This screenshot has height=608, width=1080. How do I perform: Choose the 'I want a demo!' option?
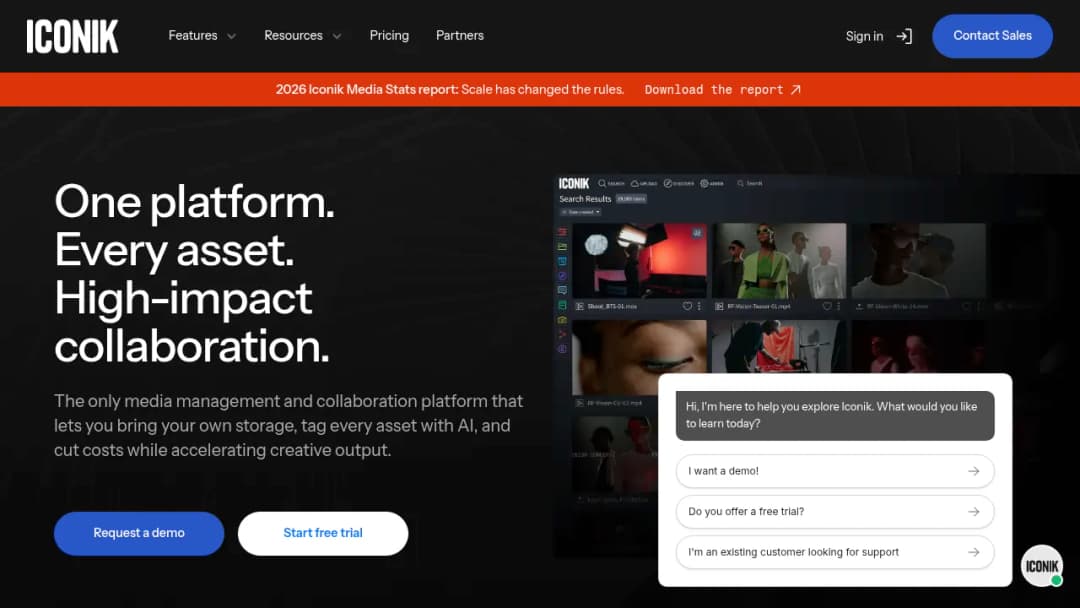(x=835, y=471)
